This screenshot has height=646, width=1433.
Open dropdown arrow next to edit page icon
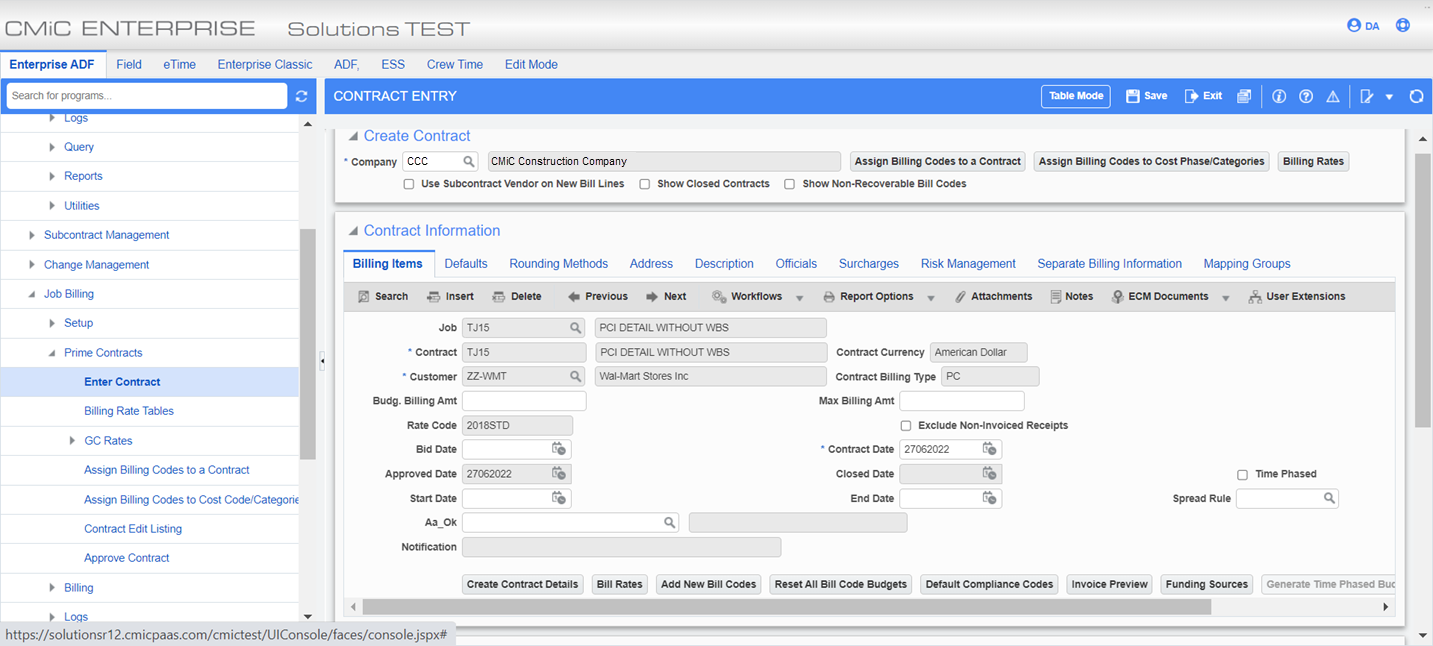click(x=1389, y=97)
